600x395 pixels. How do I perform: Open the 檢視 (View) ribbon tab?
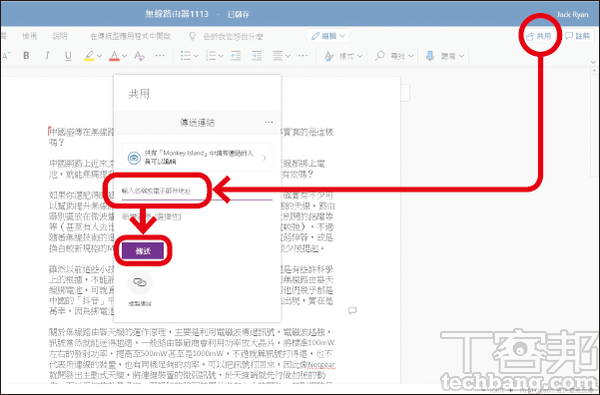tap(29, 36)
